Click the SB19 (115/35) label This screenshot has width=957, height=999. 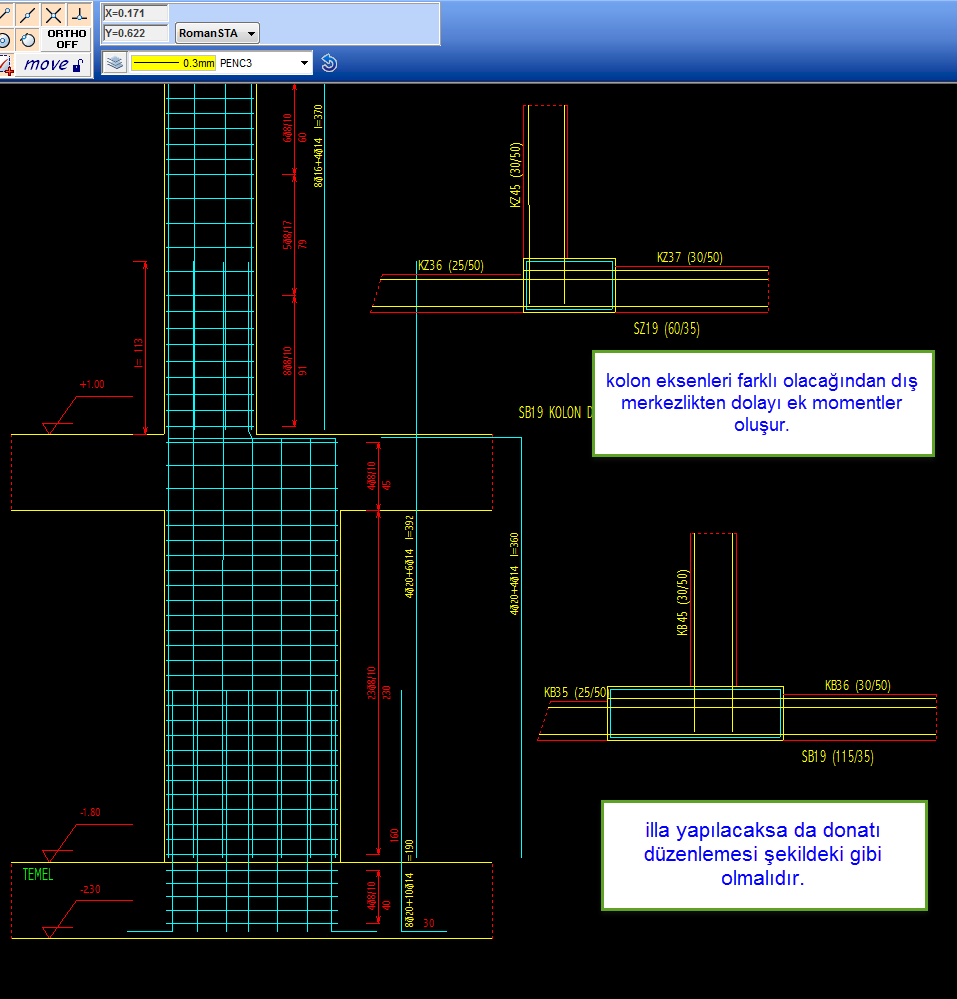coord(837,757)
